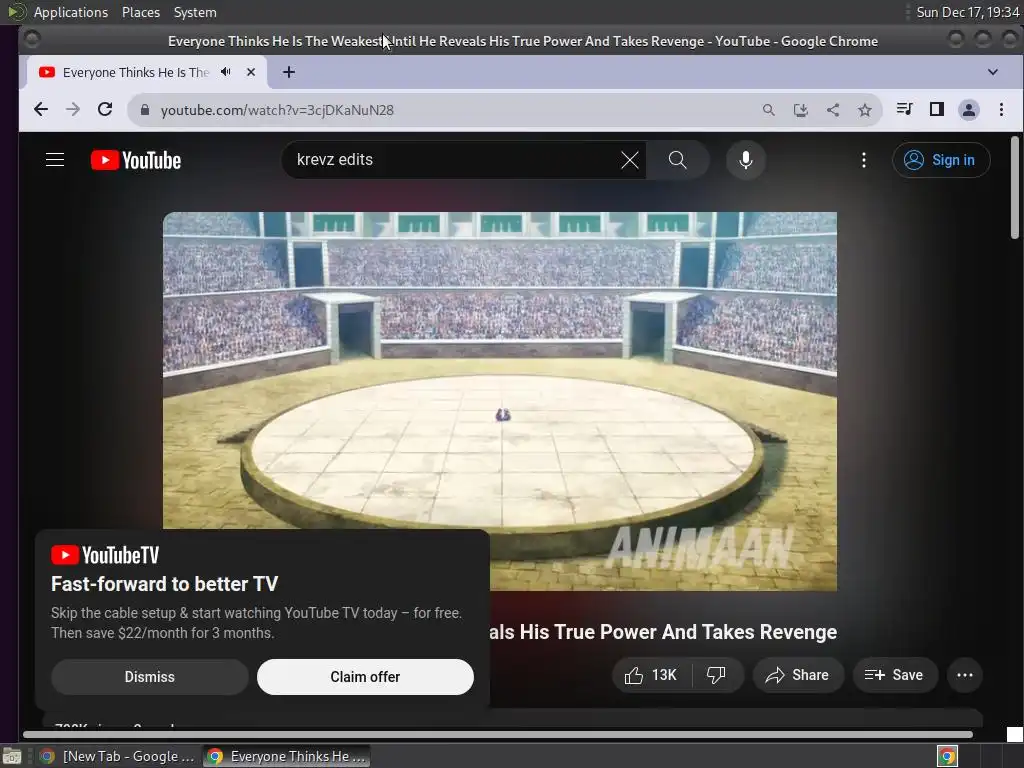The height and width of the screenshot is (768, 1024).
Task: Close the Everyone Thinks He Is The tab
Action: 251,72
